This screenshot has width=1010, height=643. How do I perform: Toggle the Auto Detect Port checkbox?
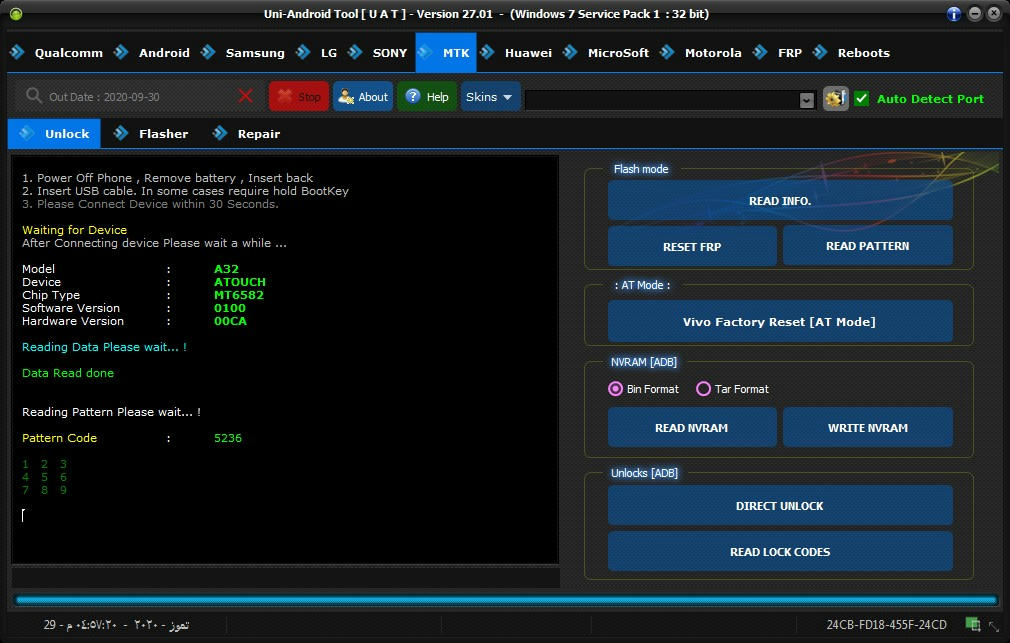[862, 99]
